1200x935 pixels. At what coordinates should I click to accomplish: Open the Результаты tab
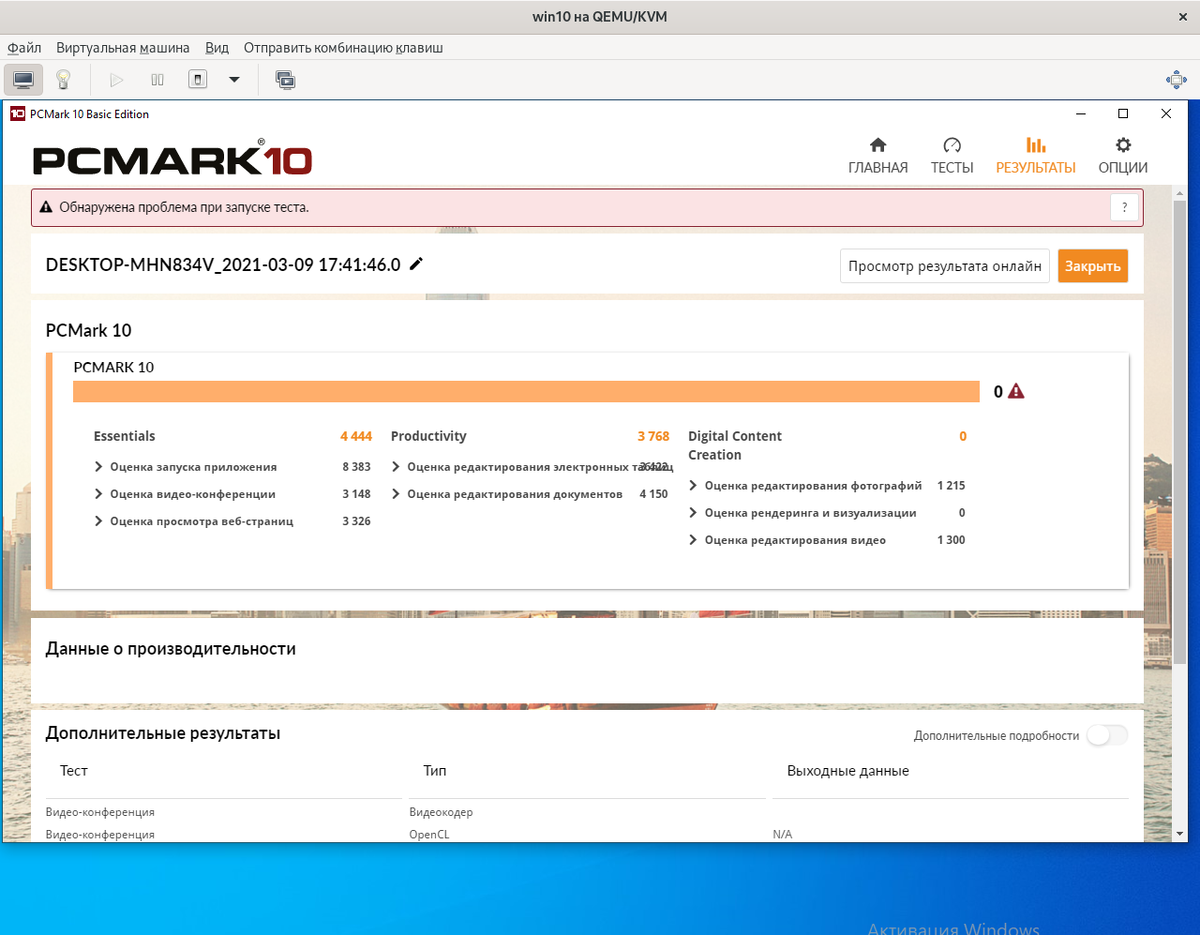[1036, 156]
